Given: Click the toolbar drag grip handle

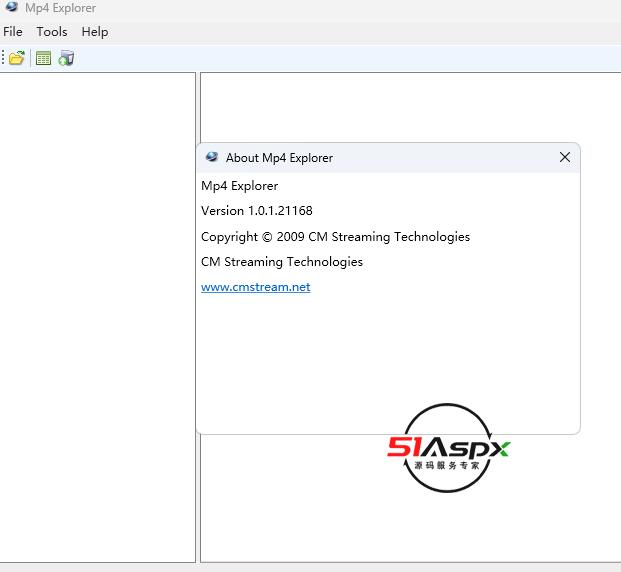Looking at the screenshot, I should (x=3, y=58).
